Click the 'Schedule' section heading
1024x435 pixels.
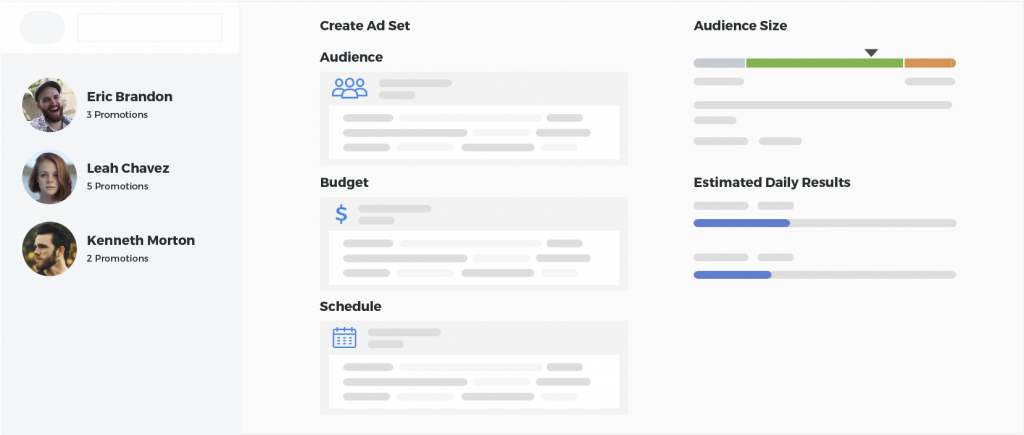351,306
